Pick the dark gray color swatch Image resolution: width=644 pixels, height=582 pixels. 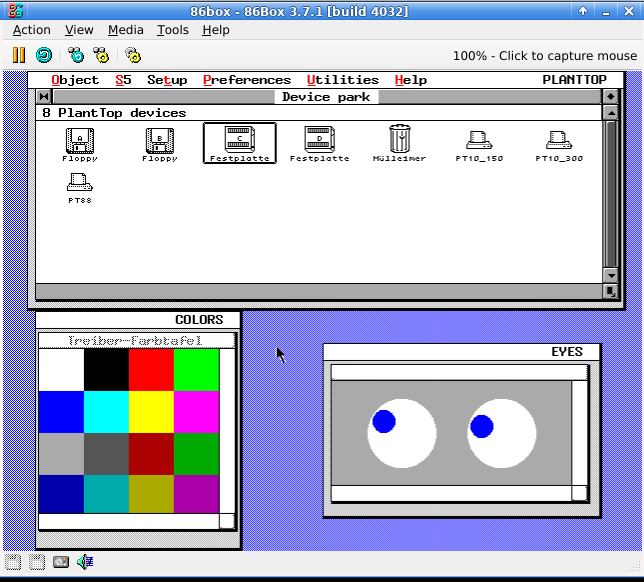click(x=106, y=454)
